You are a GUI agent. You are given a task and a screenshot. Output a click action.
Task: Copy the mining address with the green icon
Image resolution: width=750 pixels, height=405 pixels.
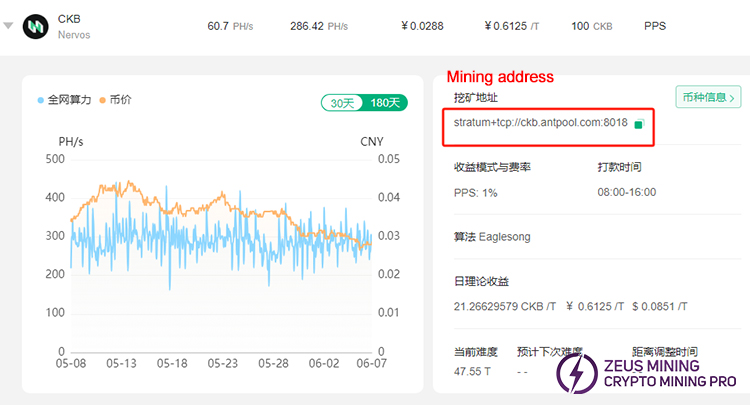point(639,124)
